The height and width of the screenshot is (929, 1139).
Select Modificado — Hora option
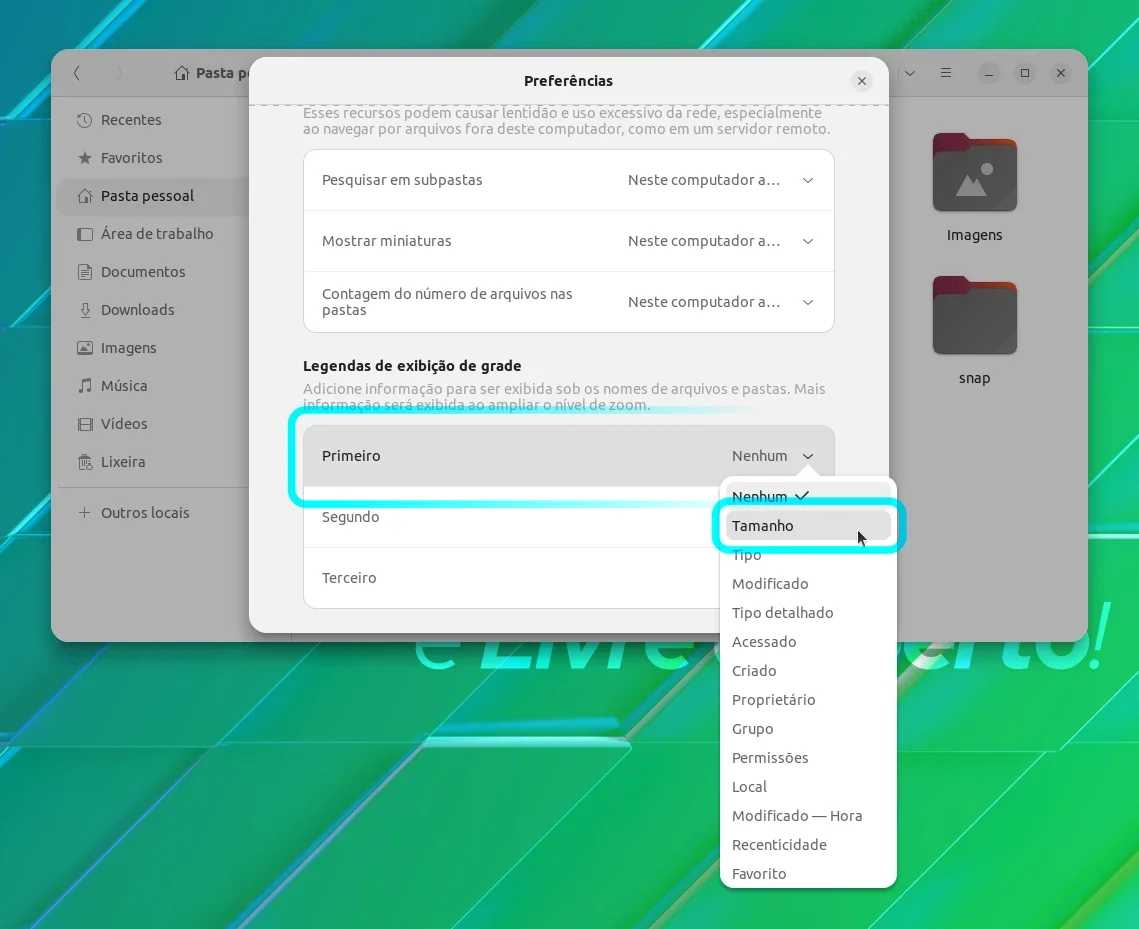pyautogui.click(x=808, y=816)
